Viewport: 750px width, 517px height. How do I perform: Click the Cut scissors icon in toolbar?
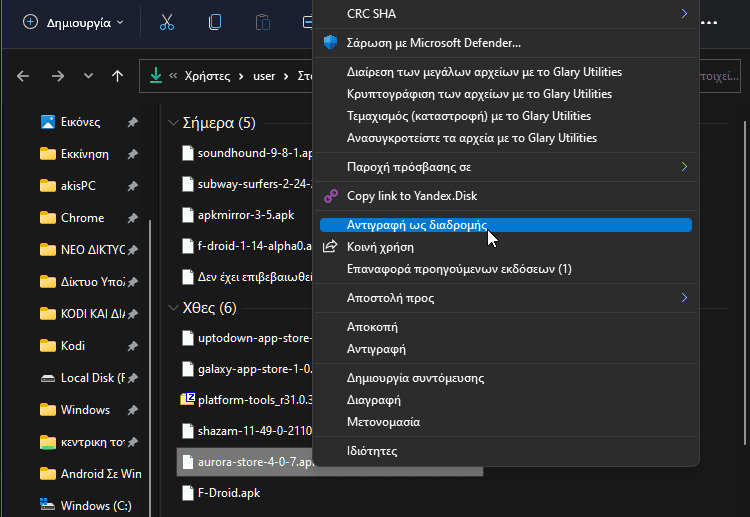click(x=167, y=22)
